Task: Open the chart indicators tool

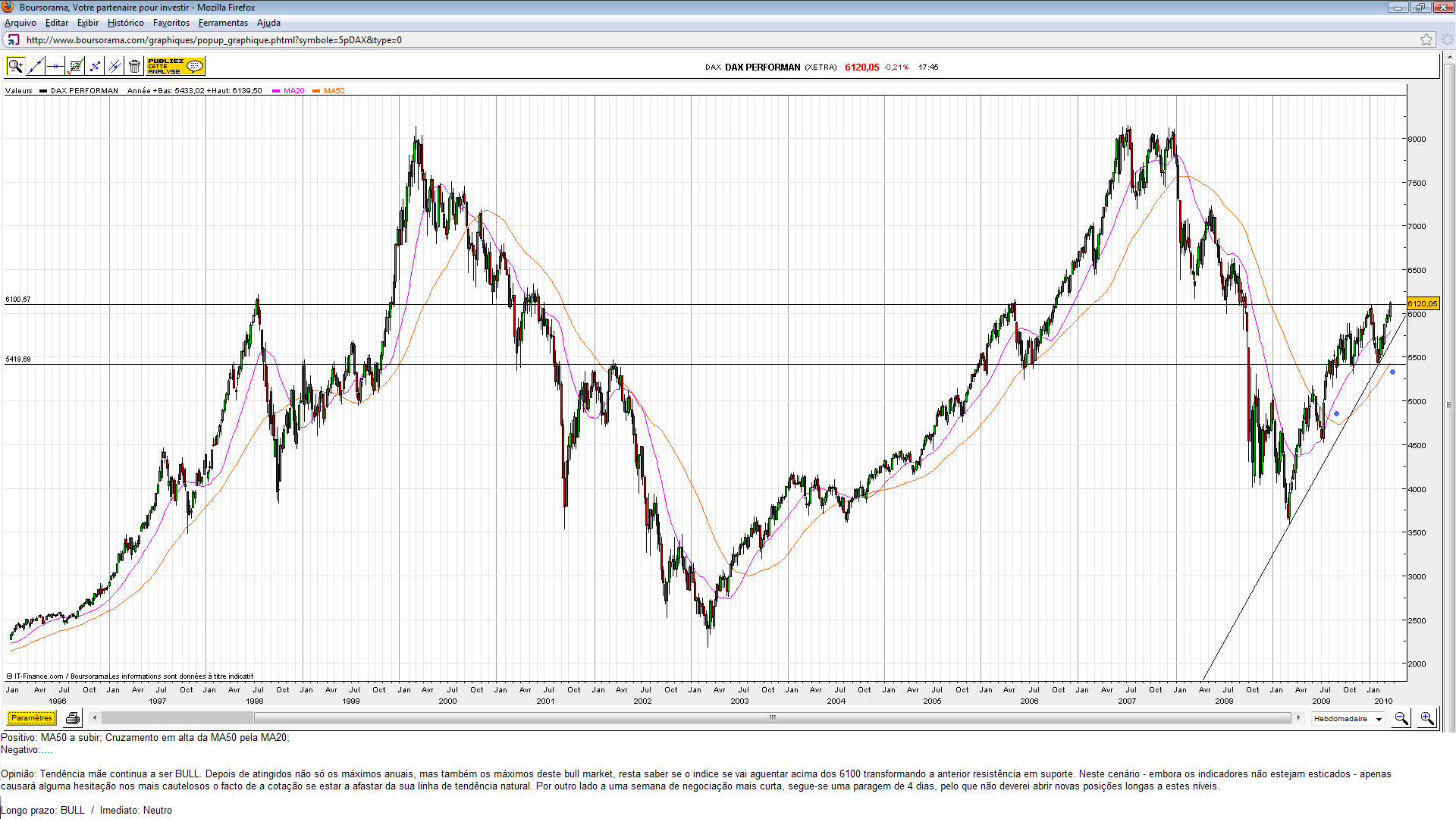Action: tap(75, 67)
